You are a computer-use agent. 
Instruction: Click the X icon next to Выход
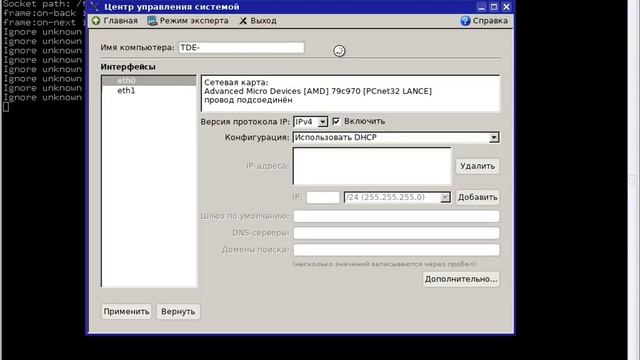pos(243,21)
